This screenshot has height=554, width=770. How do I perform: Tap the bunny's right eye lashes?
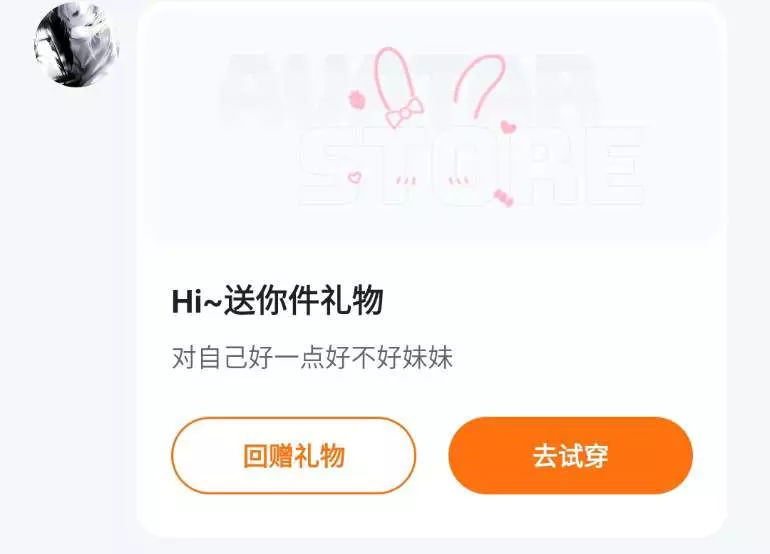[459, 180]
